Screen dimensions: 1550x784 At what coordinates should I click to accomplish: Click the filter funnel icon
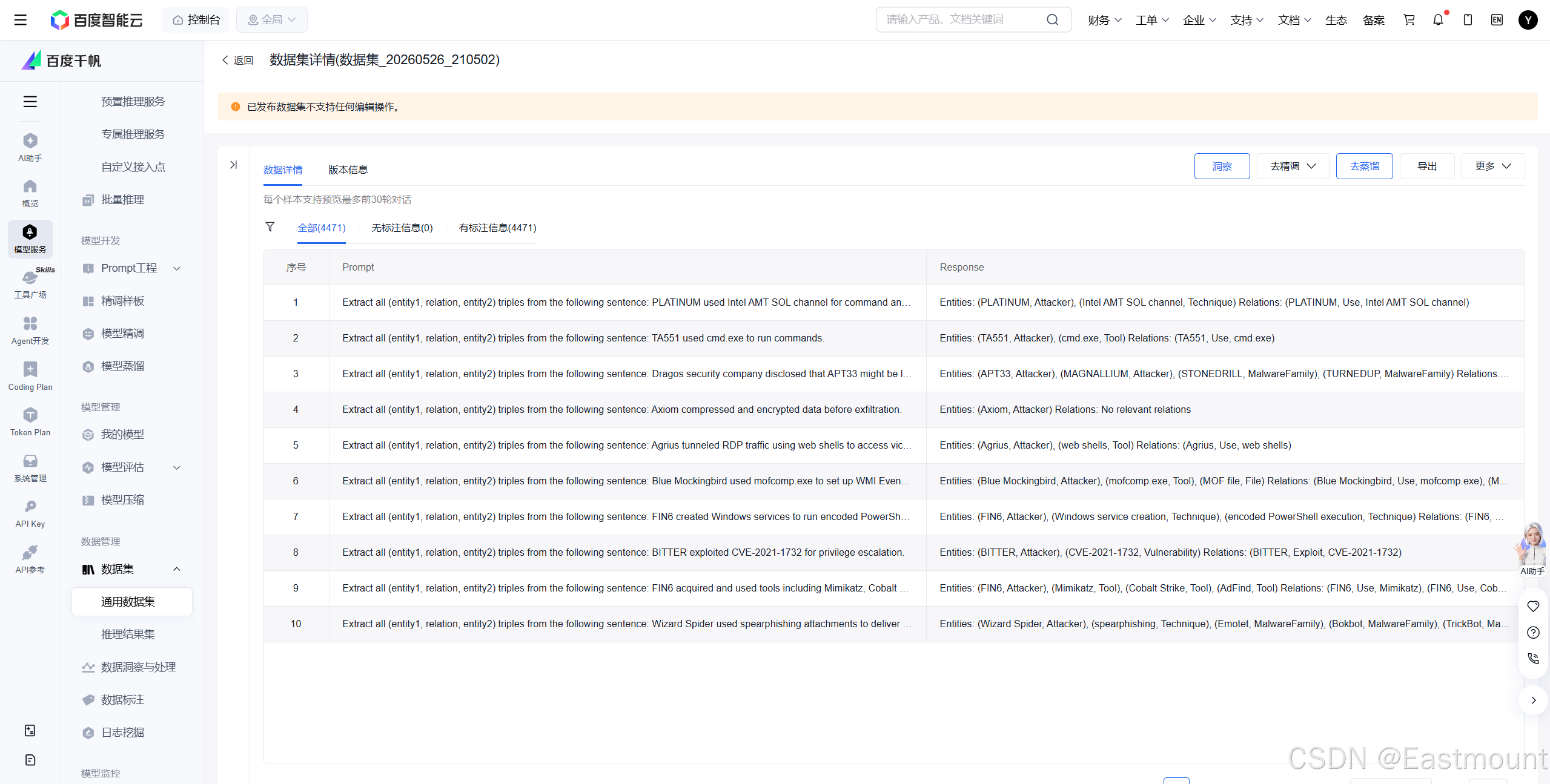click(270, 227)
